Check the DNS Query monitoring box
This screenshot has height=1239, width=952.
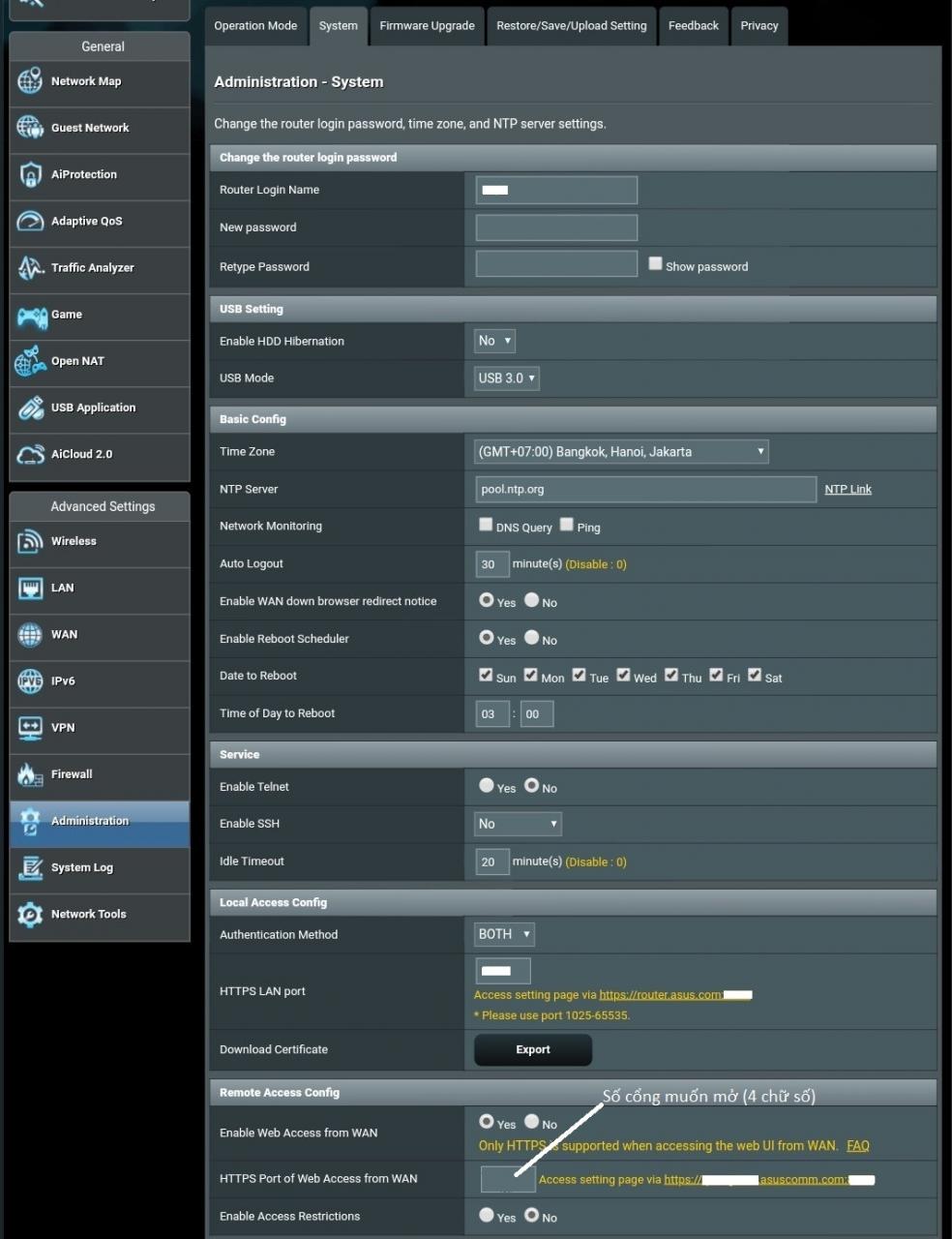486,525
